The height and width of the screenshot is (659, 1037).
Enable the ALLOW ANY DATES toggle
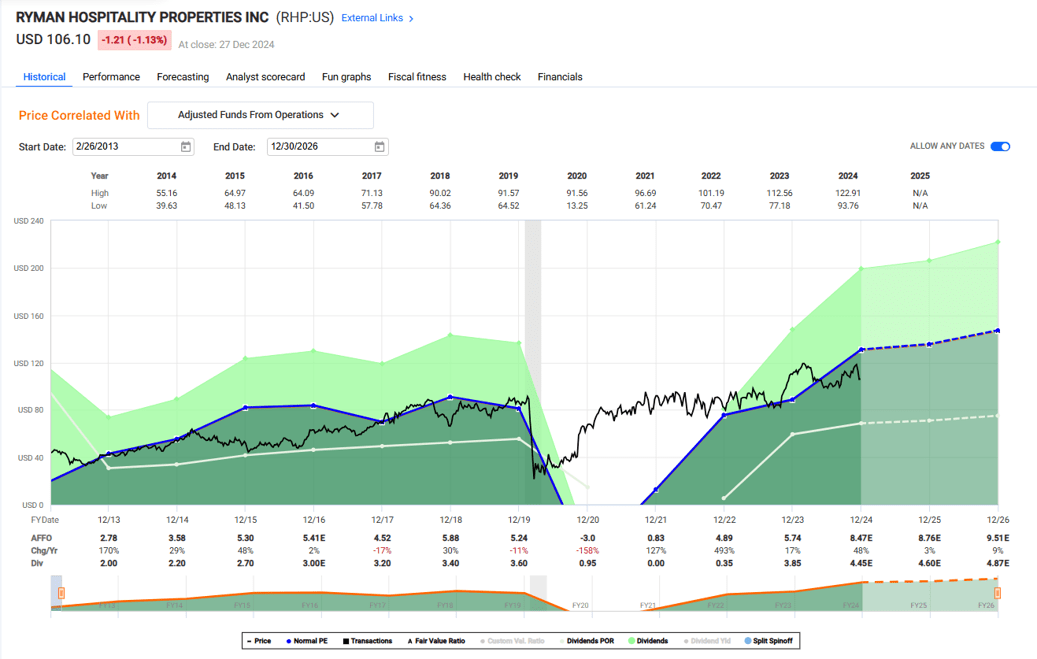click(998, 146)
